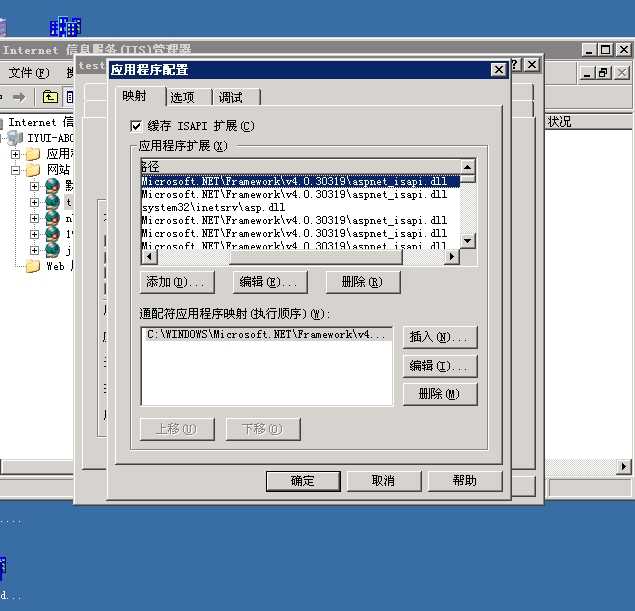Open the blue building desktop icon

pyautogui.click(x=65, y=27)
